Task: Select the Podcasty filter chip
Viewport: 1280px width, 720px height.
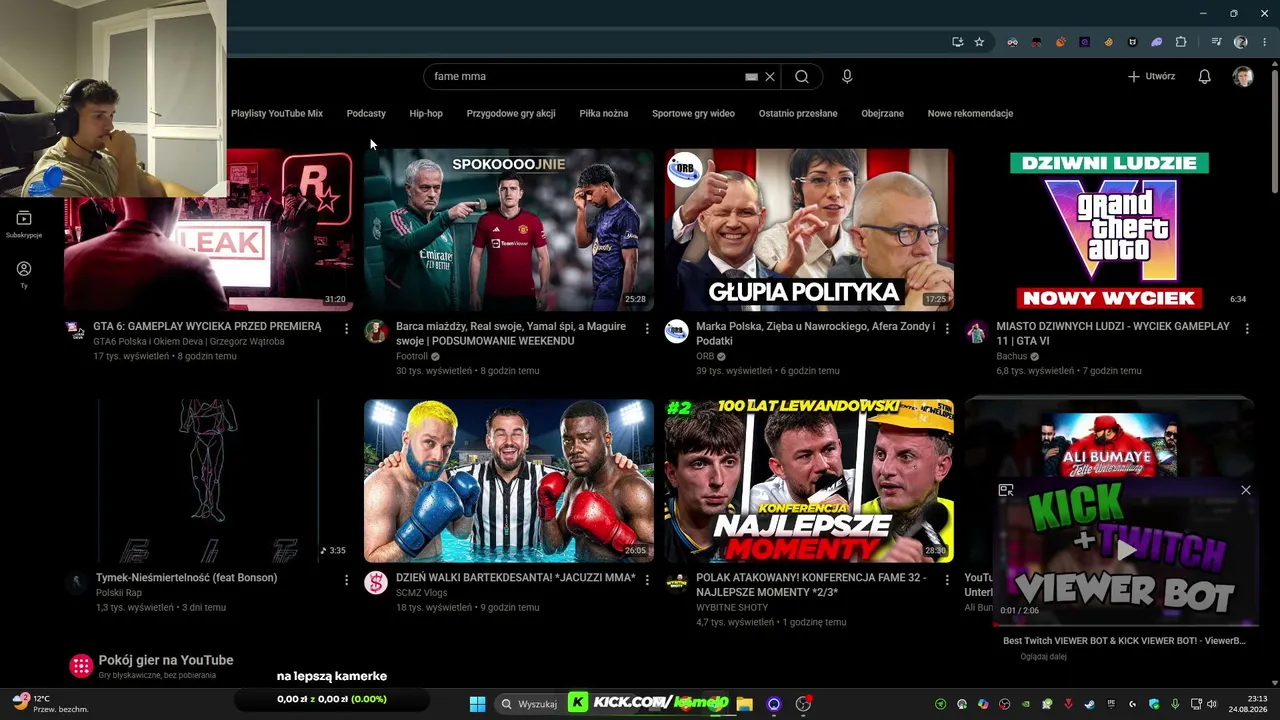Action: tap(366, 113)
